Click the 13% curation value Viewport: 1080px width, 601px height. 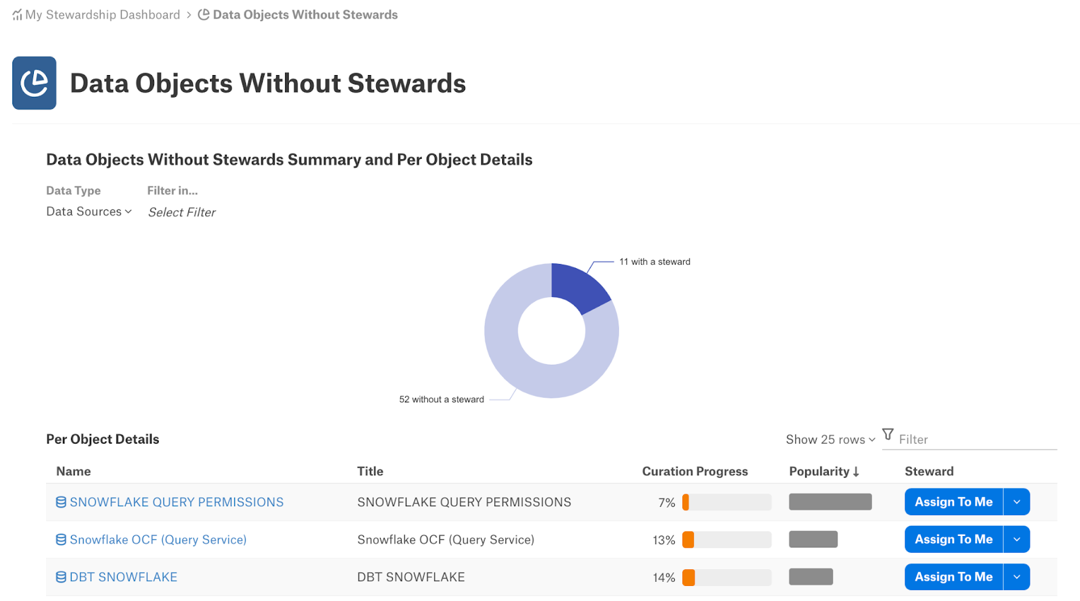pyautogui.click(x=664, y=540)
